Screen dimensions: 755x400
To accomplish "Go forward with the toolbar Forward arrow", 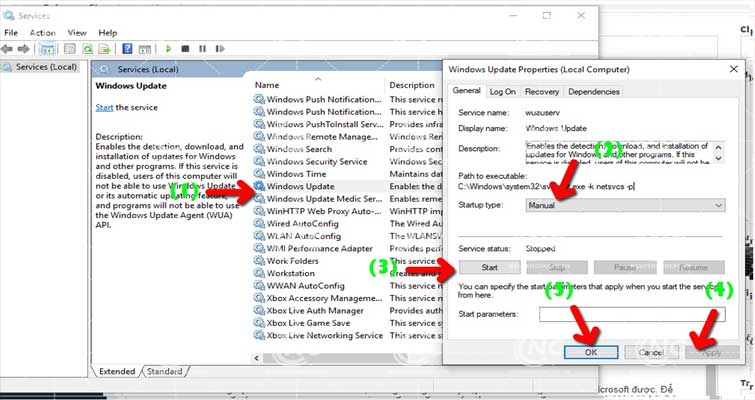I will tap(23, 49).
